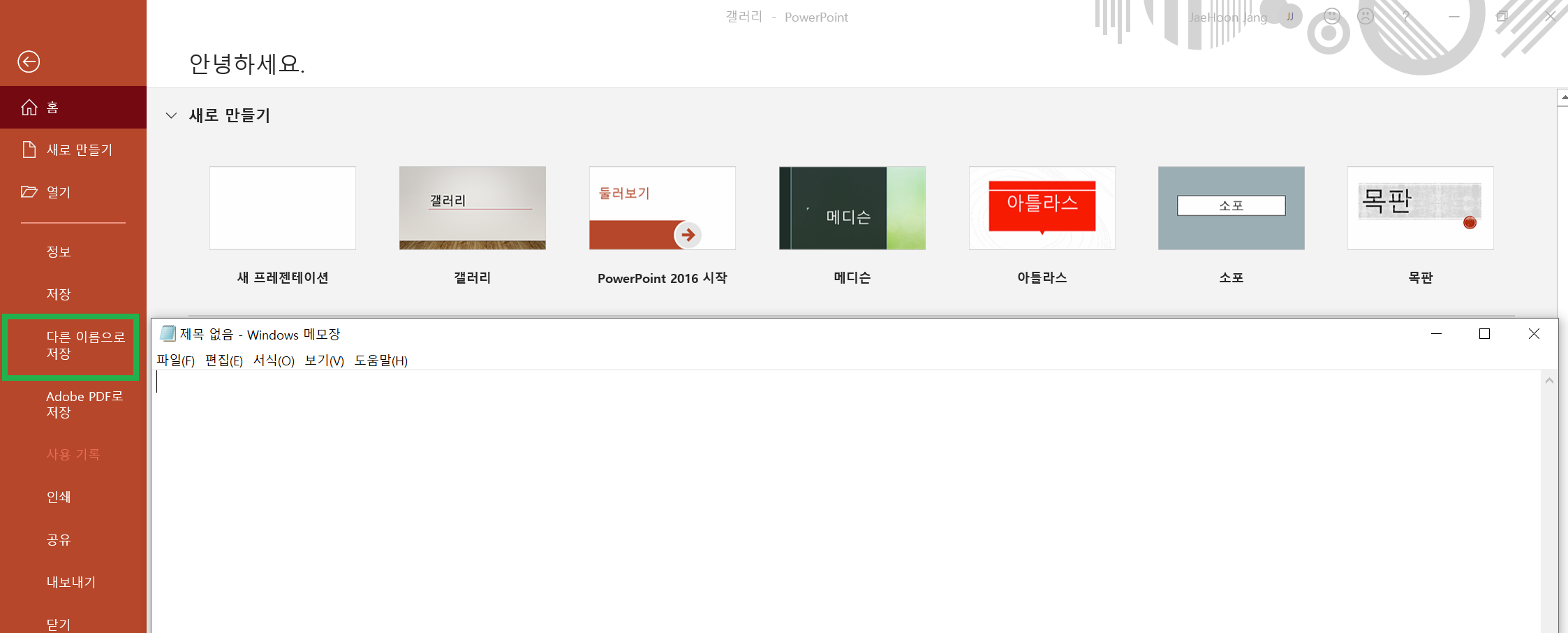The width and height of the screenshot is (1568, 633).
Task: Open Notepad 서식(O) menu
Action: 274,361
